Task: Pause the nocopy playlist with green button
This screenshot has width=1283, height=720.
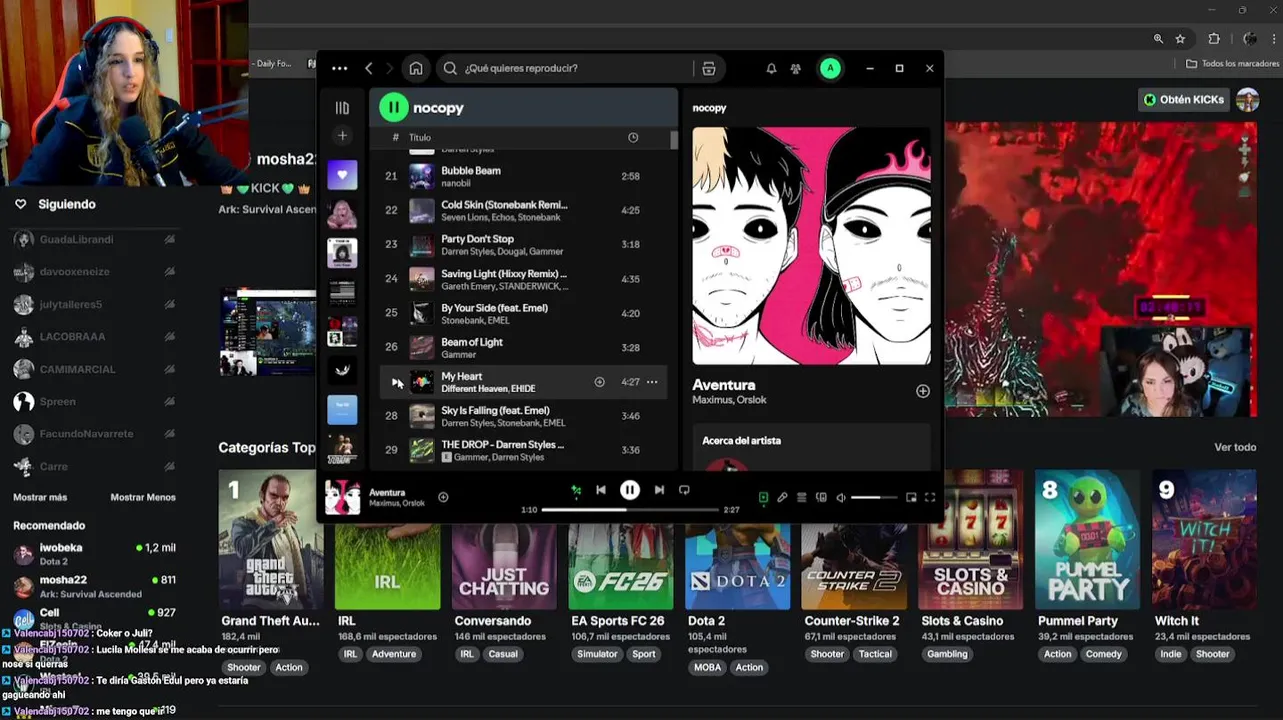Action: (x=393, y=107)
